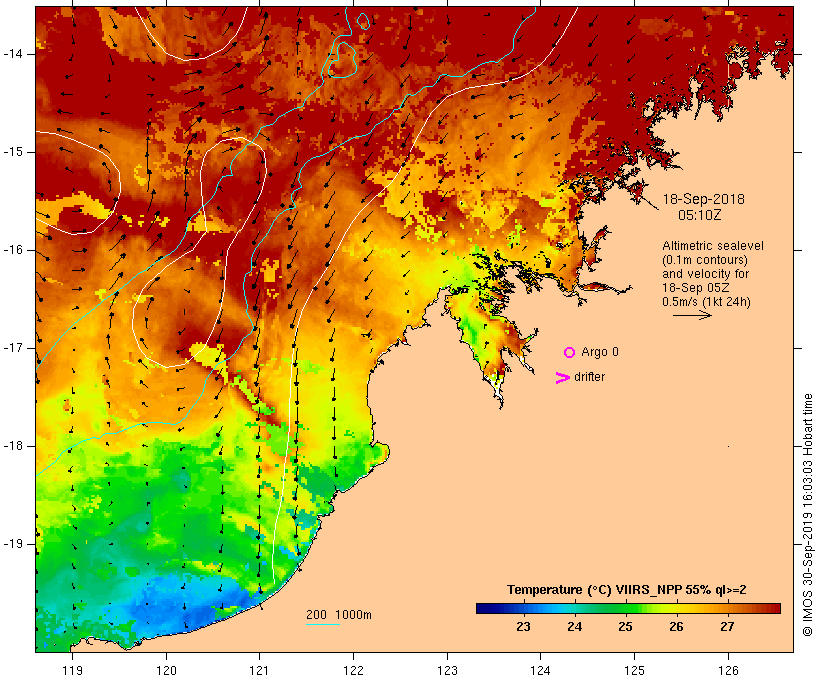Click the magenta Argo 0 circle marker

click(569, 353)
